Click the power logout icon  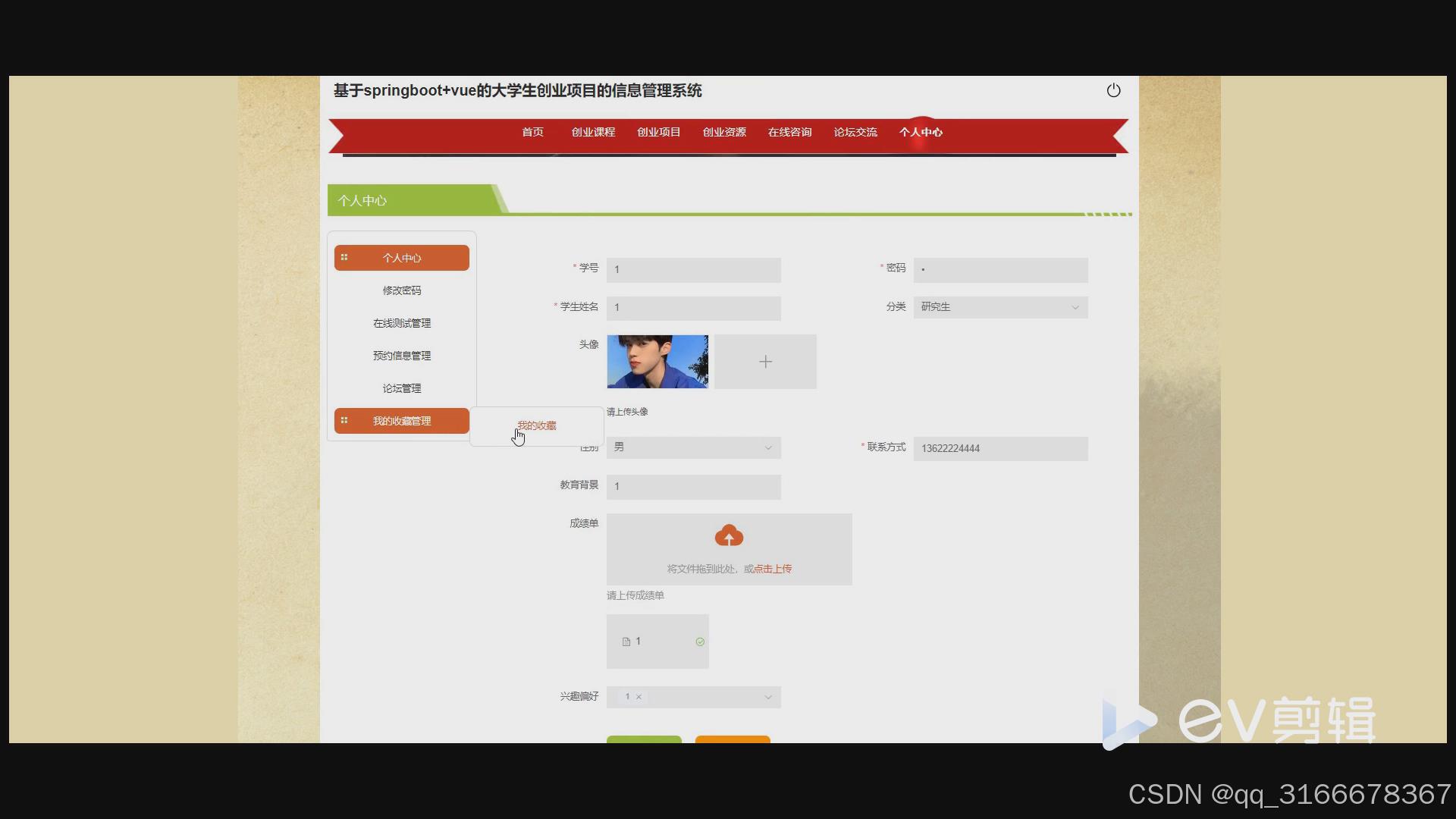click(x=1113, y=91)
